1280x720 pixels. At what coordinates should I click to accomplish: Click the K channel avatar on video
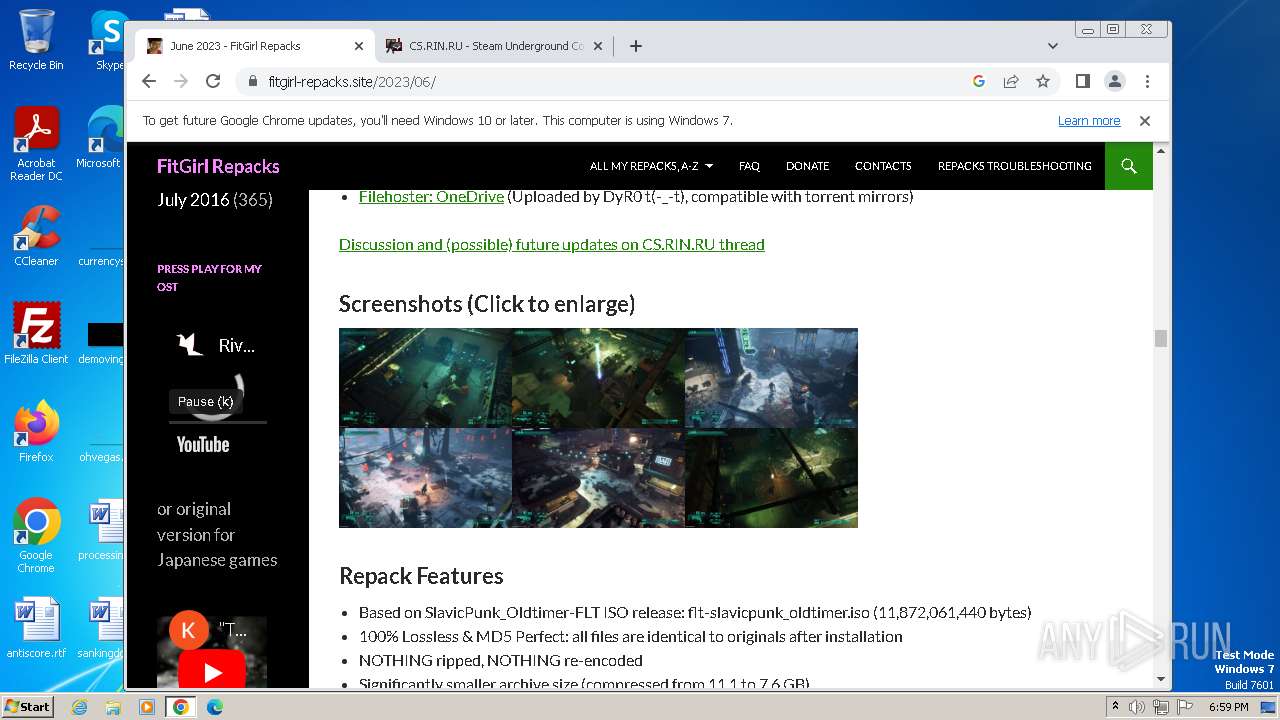tap(189, 631)
